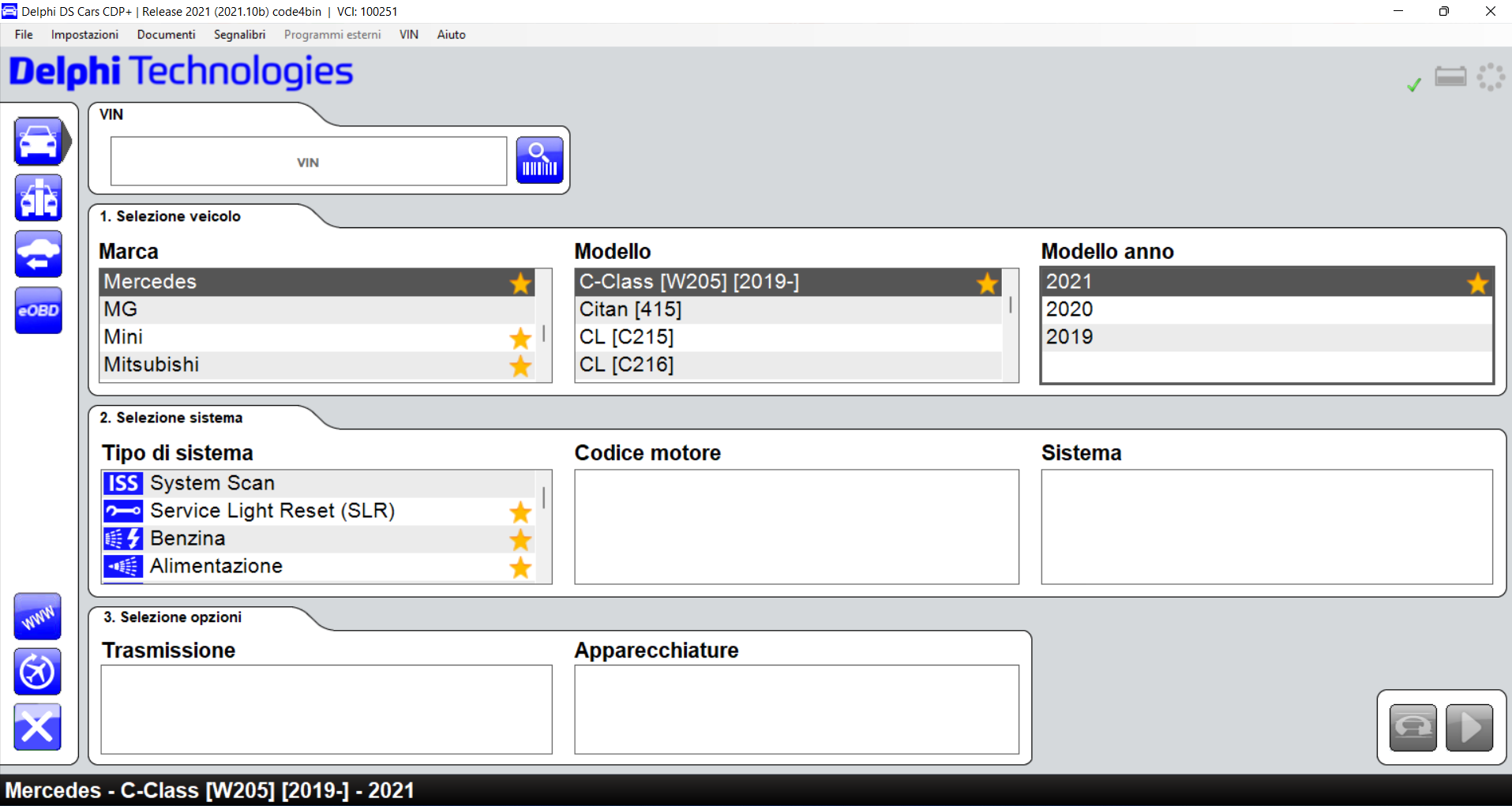Select the Service Light Reset wrench icon
Screen dimensions: 1512x806
point(124,511)
